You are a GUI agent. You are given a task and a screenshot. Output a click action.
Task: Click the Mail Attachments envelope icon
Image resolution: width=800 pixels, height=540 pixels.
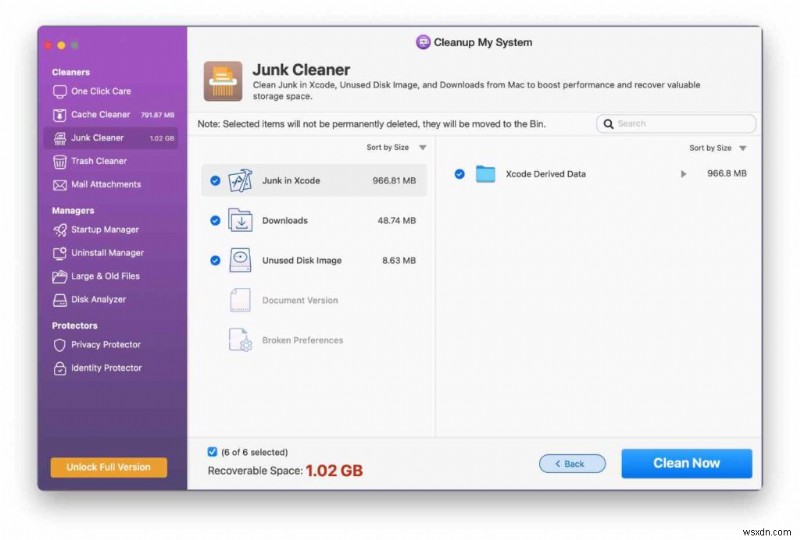click(60, 185)
